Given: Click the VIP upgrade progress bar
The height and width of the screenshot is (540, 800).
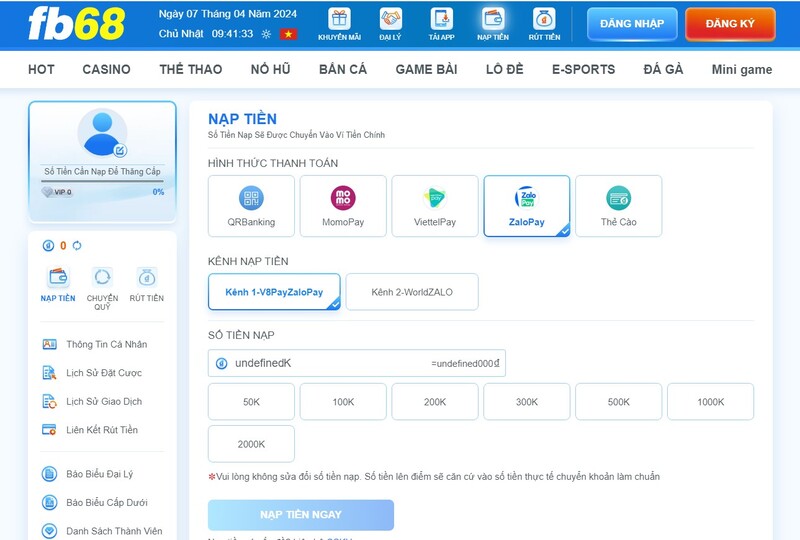Looking at the screenshot, I should [x=103, y=181].
